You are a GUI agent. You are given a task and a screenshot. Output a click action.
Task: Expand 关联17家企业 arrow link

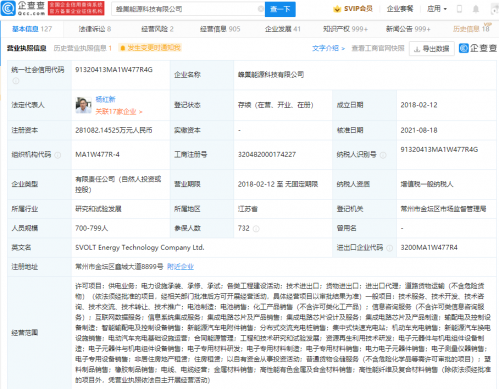119,112
